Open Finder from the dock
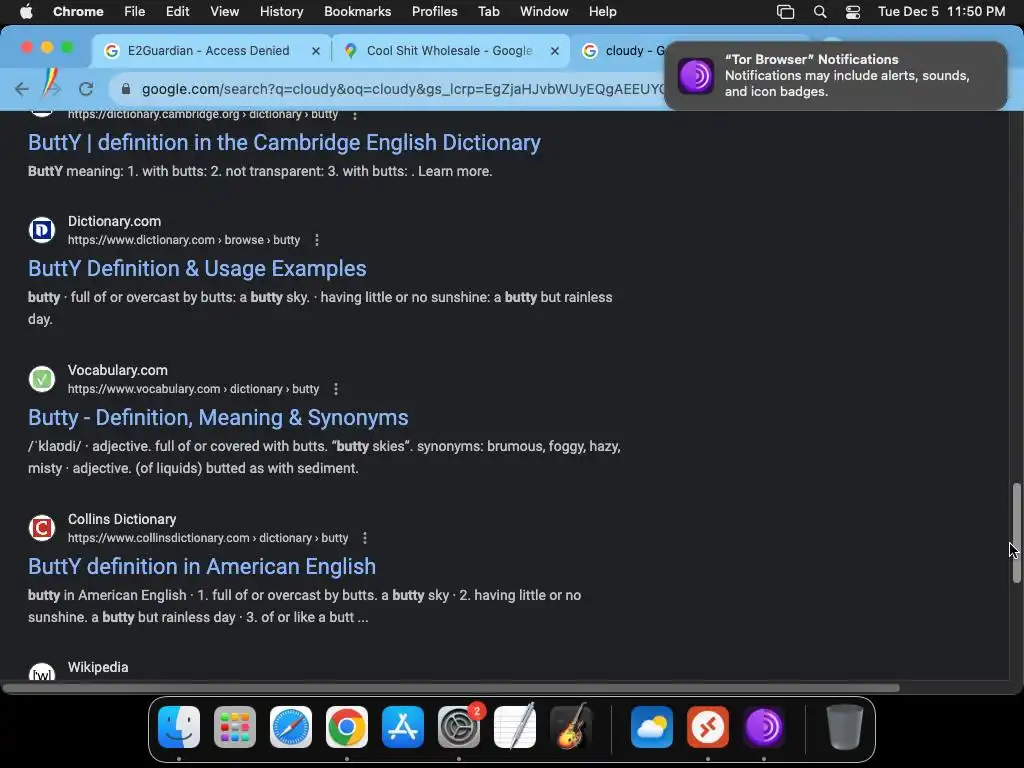Viewport: 1024px width, 768px height. click(x=179, y=727)
